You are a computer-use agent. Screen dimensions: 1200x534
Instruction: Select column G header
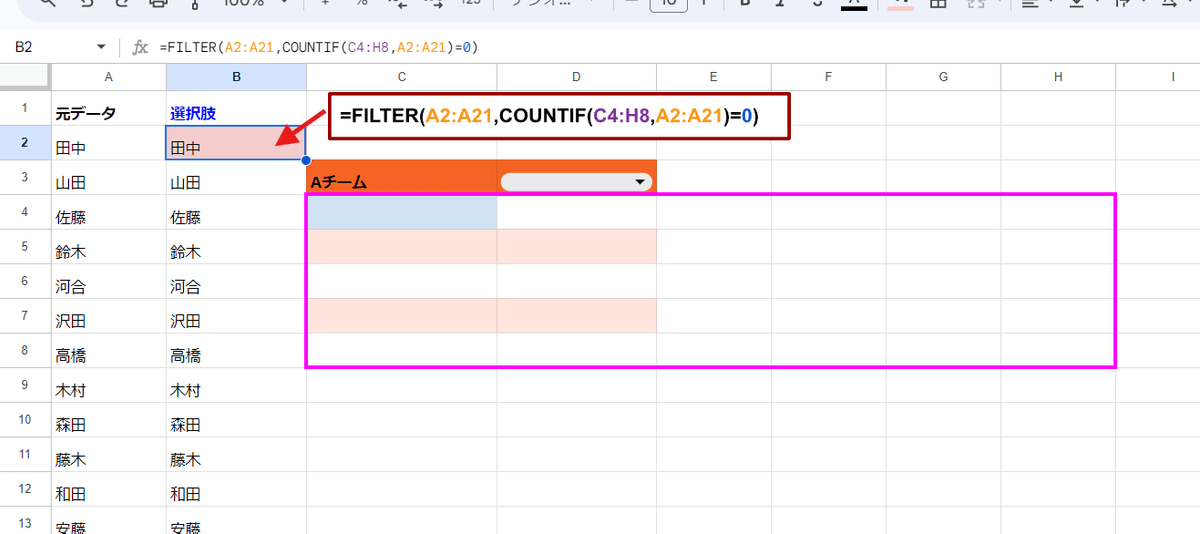coord(943,76)
